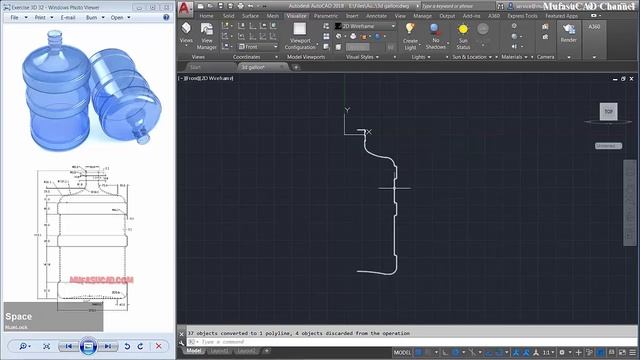Go to the previous image in Photo Viewer
The height and width of the screenshot is (360, 640).
[x=69, y=346]
